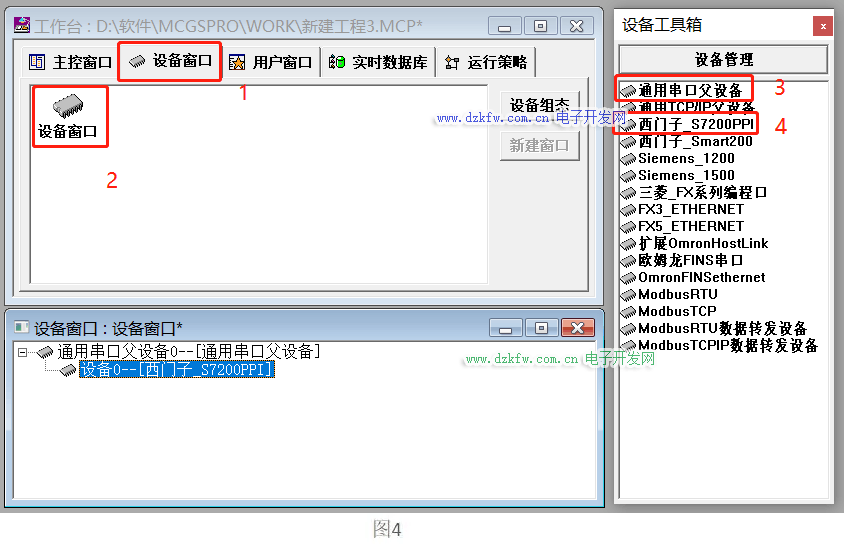Open the 设备窗口 icon in workspace
Screen dimensions: 844x544
click(68, 116)
